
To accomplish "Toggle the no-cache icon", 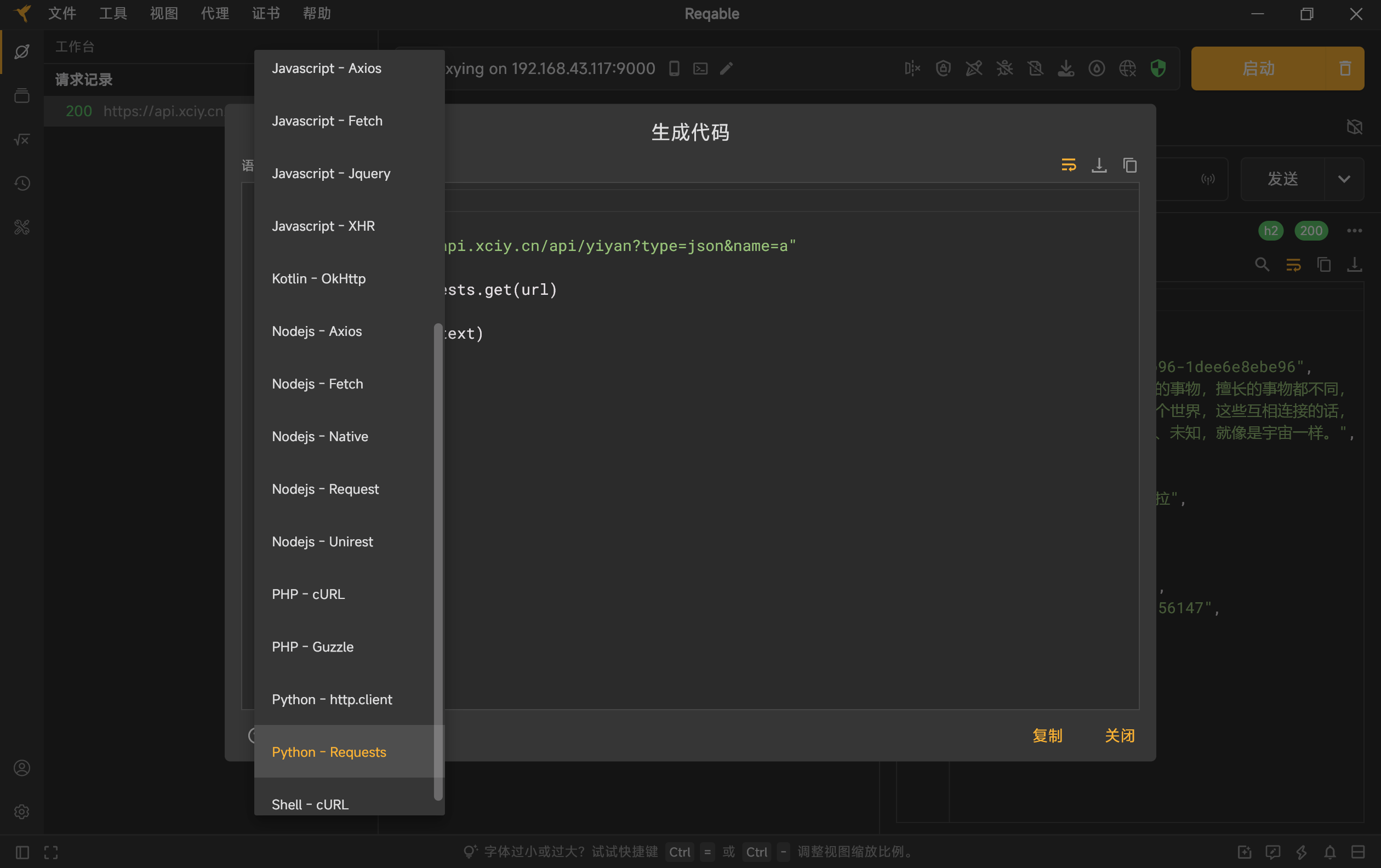I will (x=1035, y=69).
